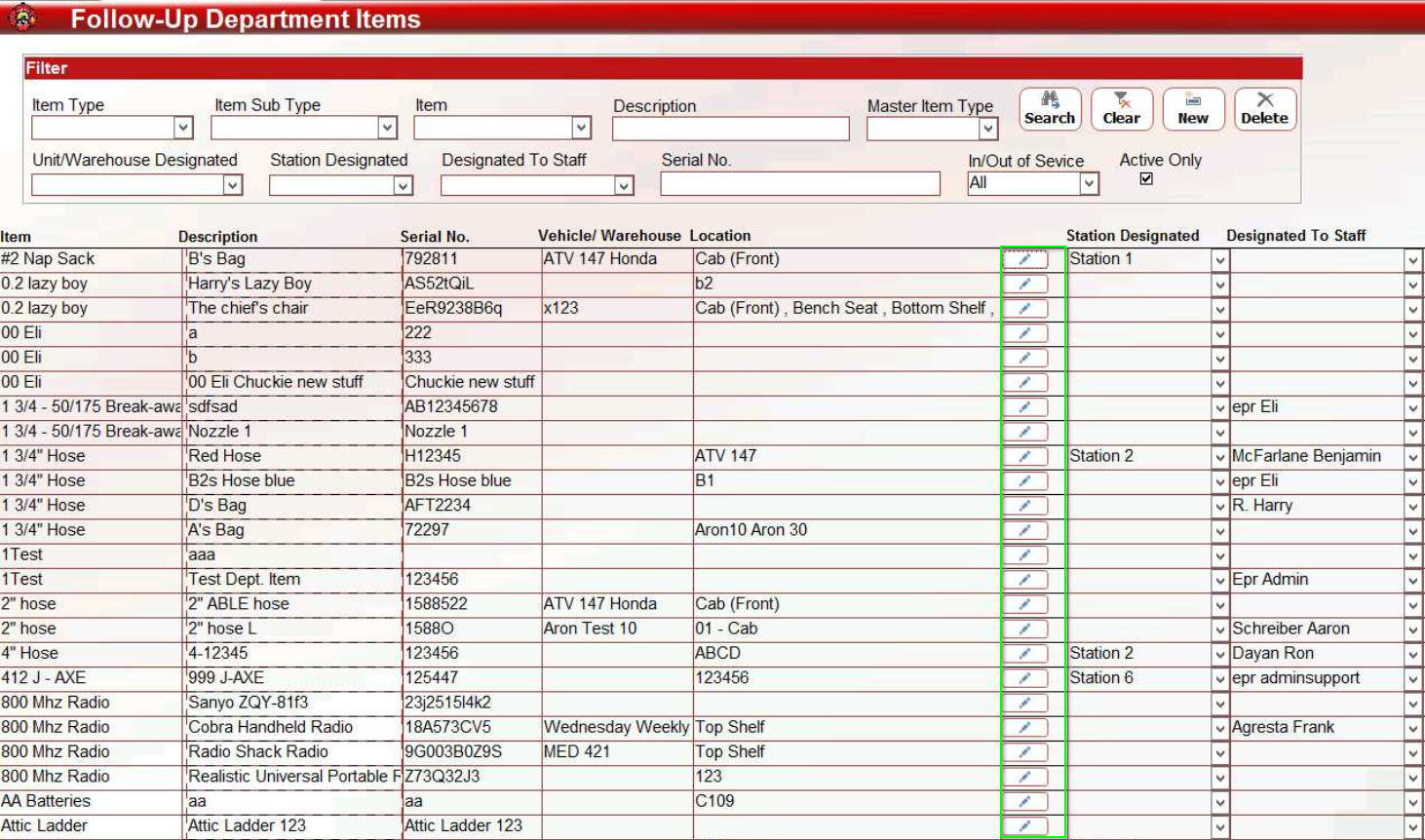Expand the Item Type dropdown
The image size is (1425, 840).
click(x=182, y=128)
